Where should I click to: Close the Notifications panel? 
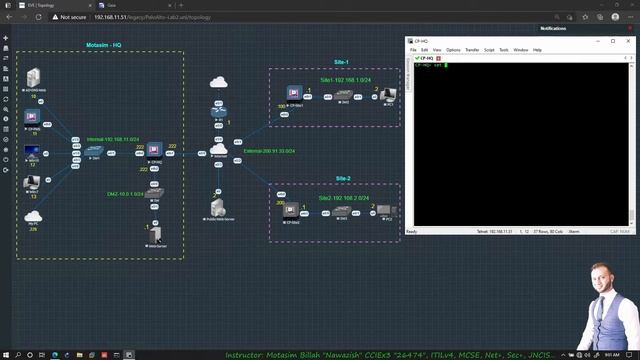click(630, 28)
